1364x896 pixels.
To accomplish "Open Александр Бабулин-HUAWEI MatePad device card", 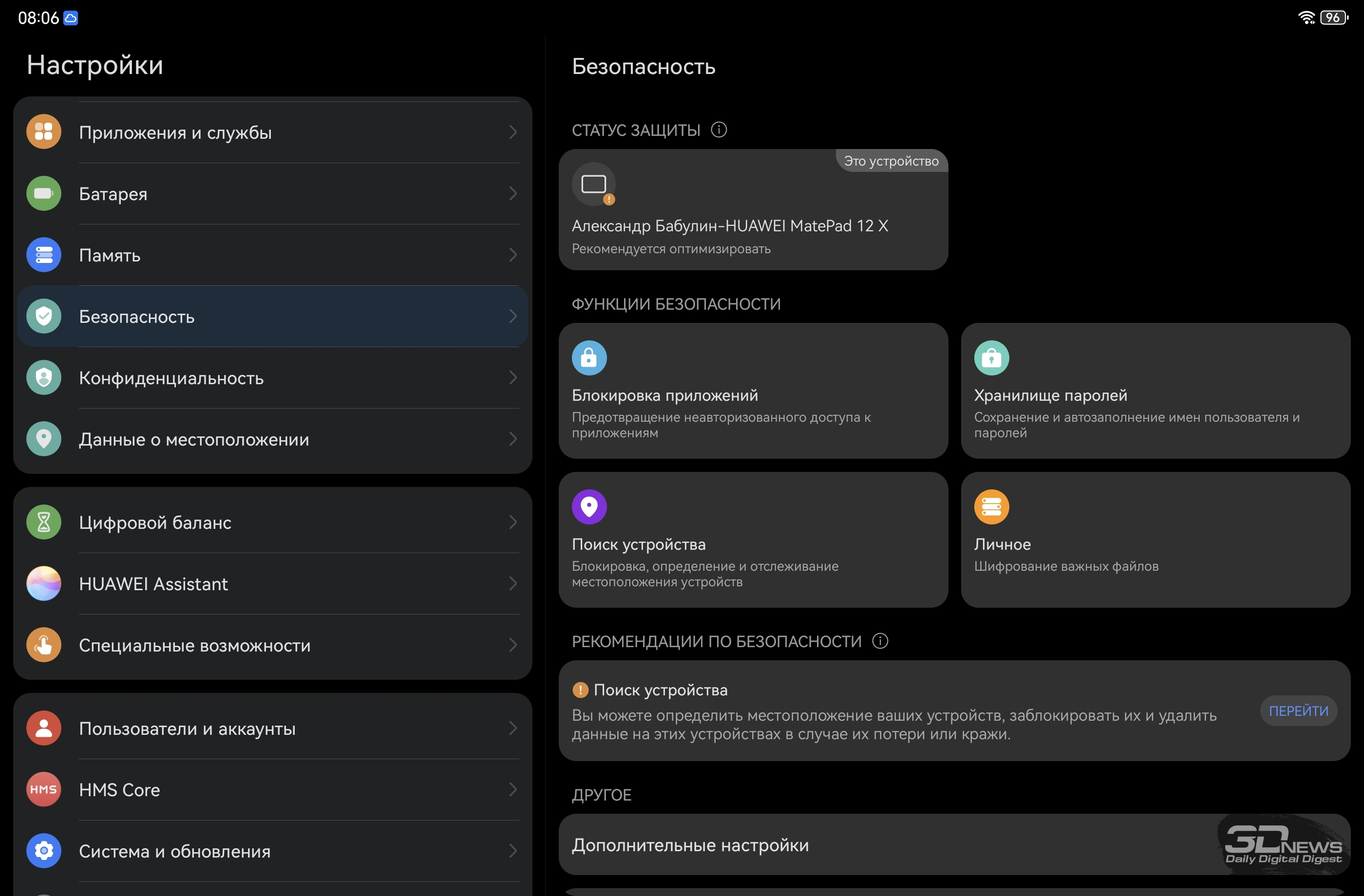I will click(x=753, y=210).
